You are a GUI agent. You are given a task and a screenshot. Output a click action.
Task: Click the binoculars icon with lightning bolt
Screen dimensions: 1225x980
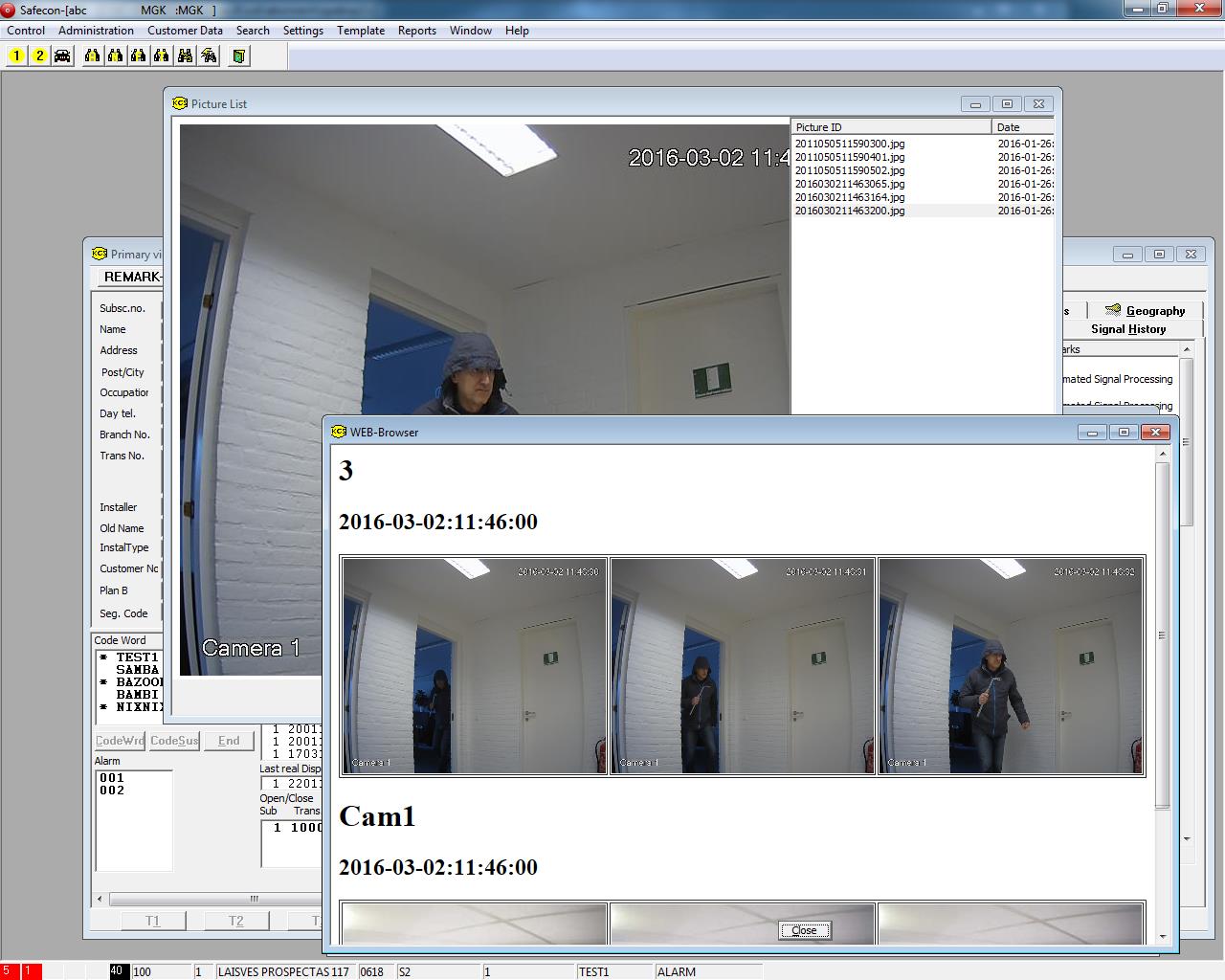pos(209,56)
